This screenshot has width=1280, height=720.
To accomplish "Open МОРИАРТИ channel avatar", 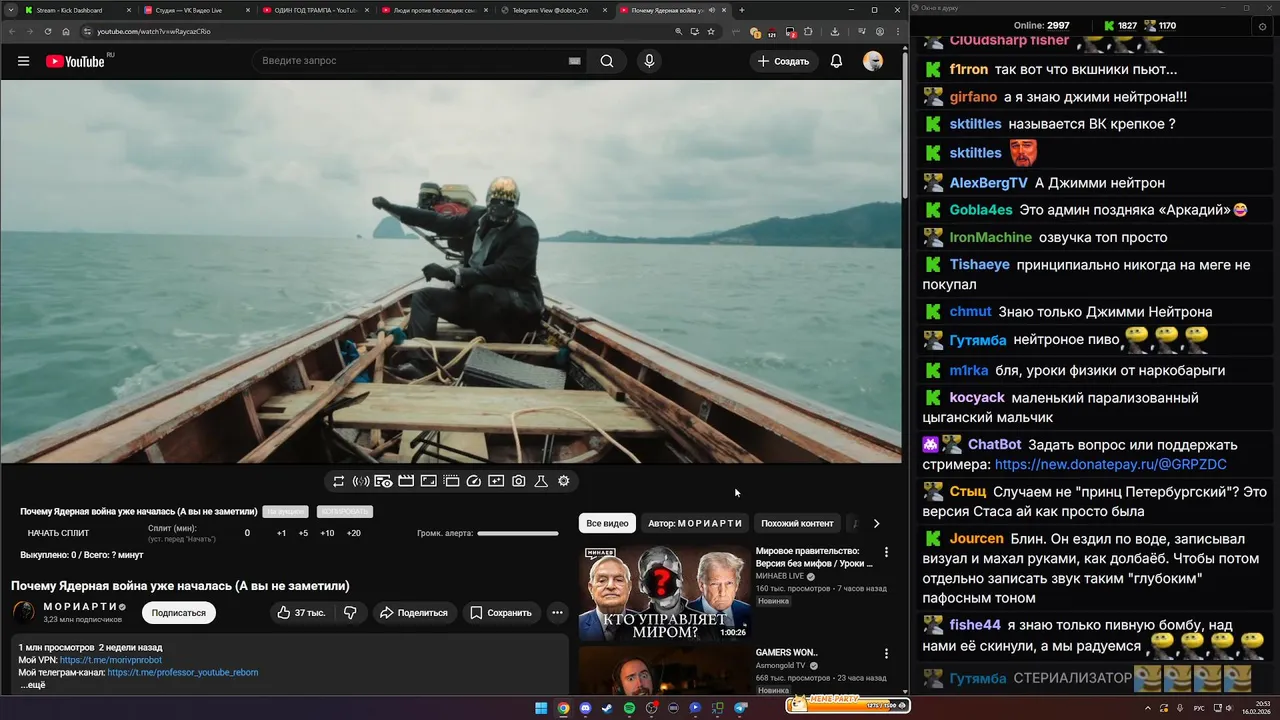I will tap(24, 611).
